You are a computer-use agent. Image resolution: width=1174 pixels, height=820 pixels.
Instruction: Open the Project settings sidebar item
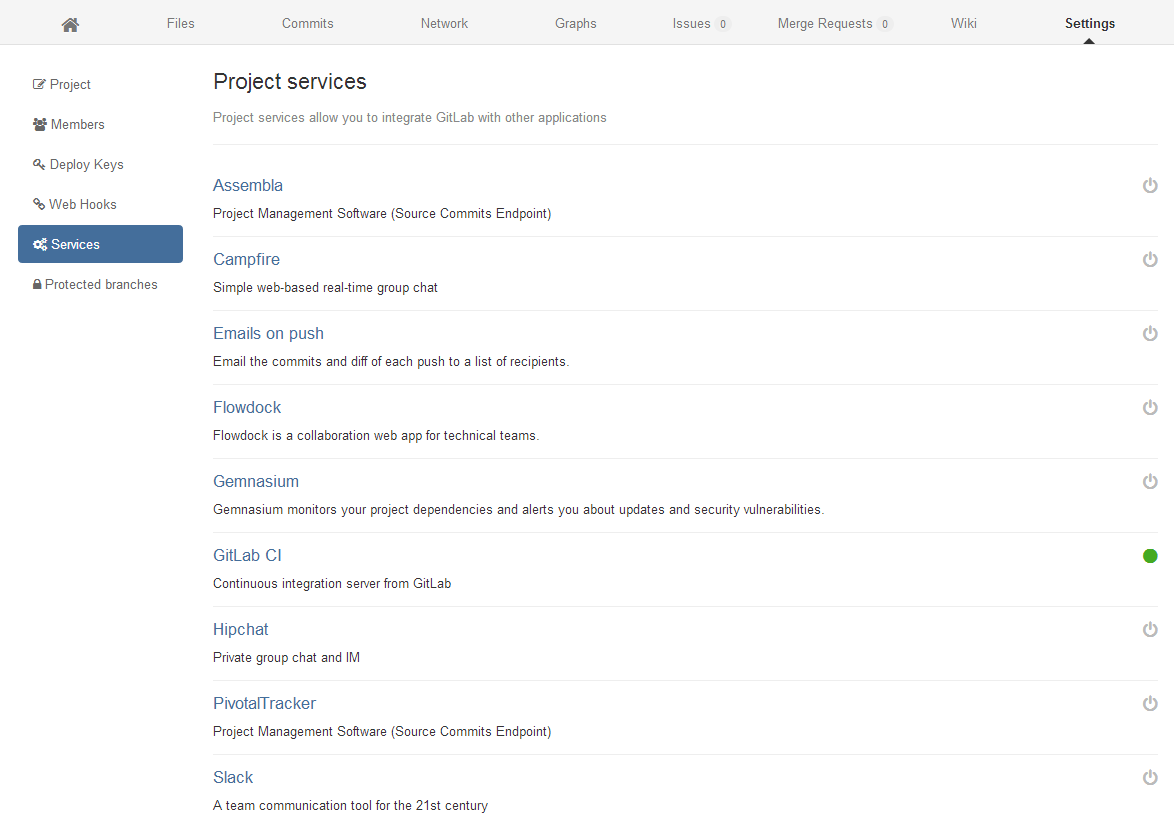click(100, 84)
